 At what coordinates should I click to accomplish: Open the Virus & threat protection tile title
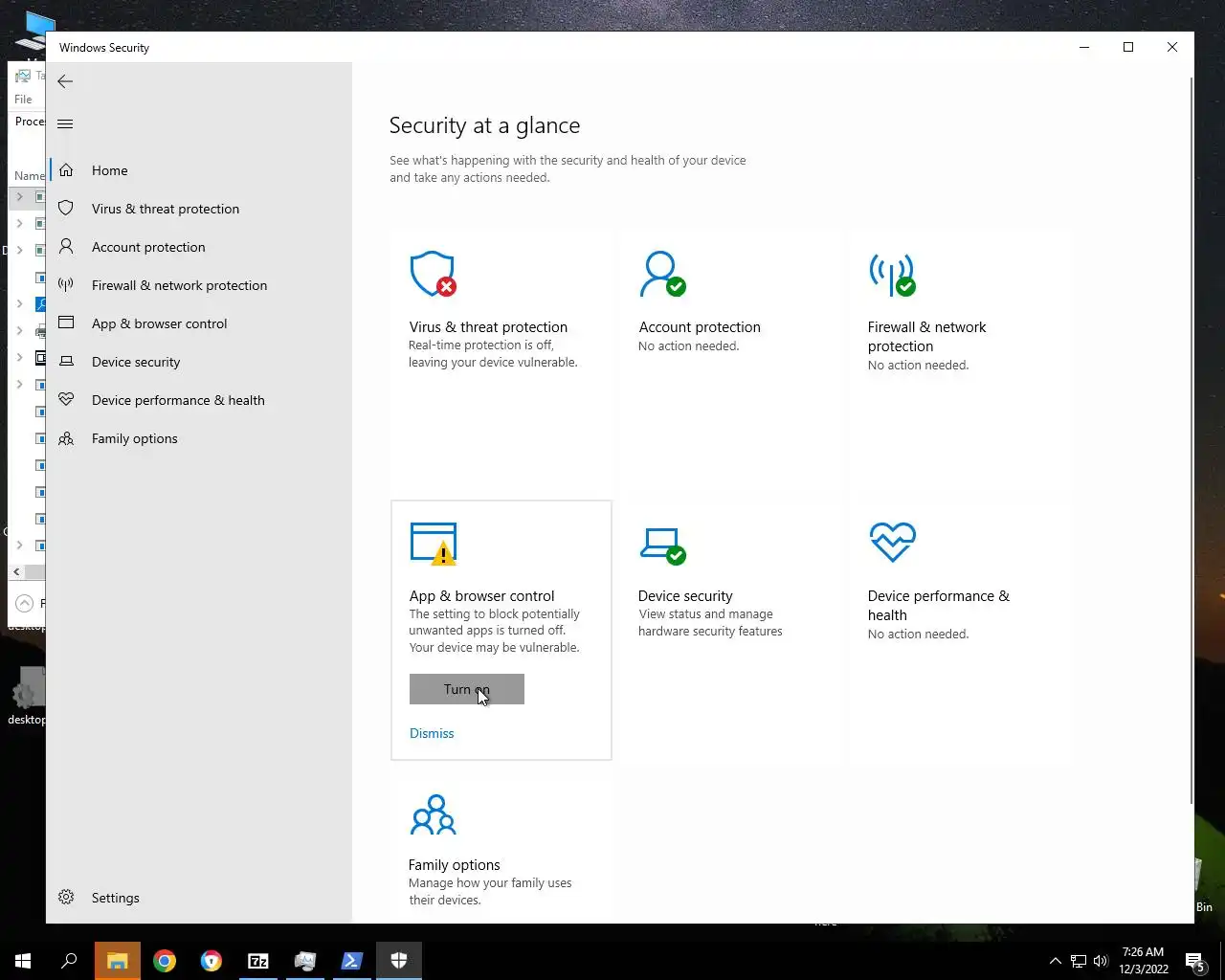coord(488,327)
